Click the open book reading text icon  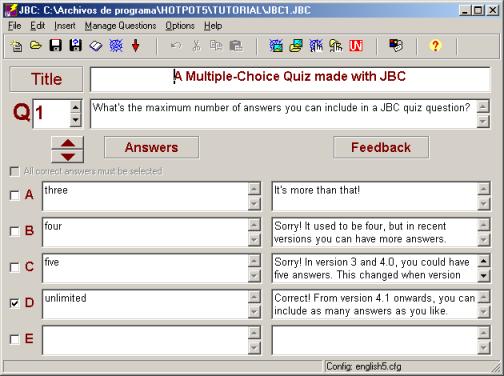point(96,46)
